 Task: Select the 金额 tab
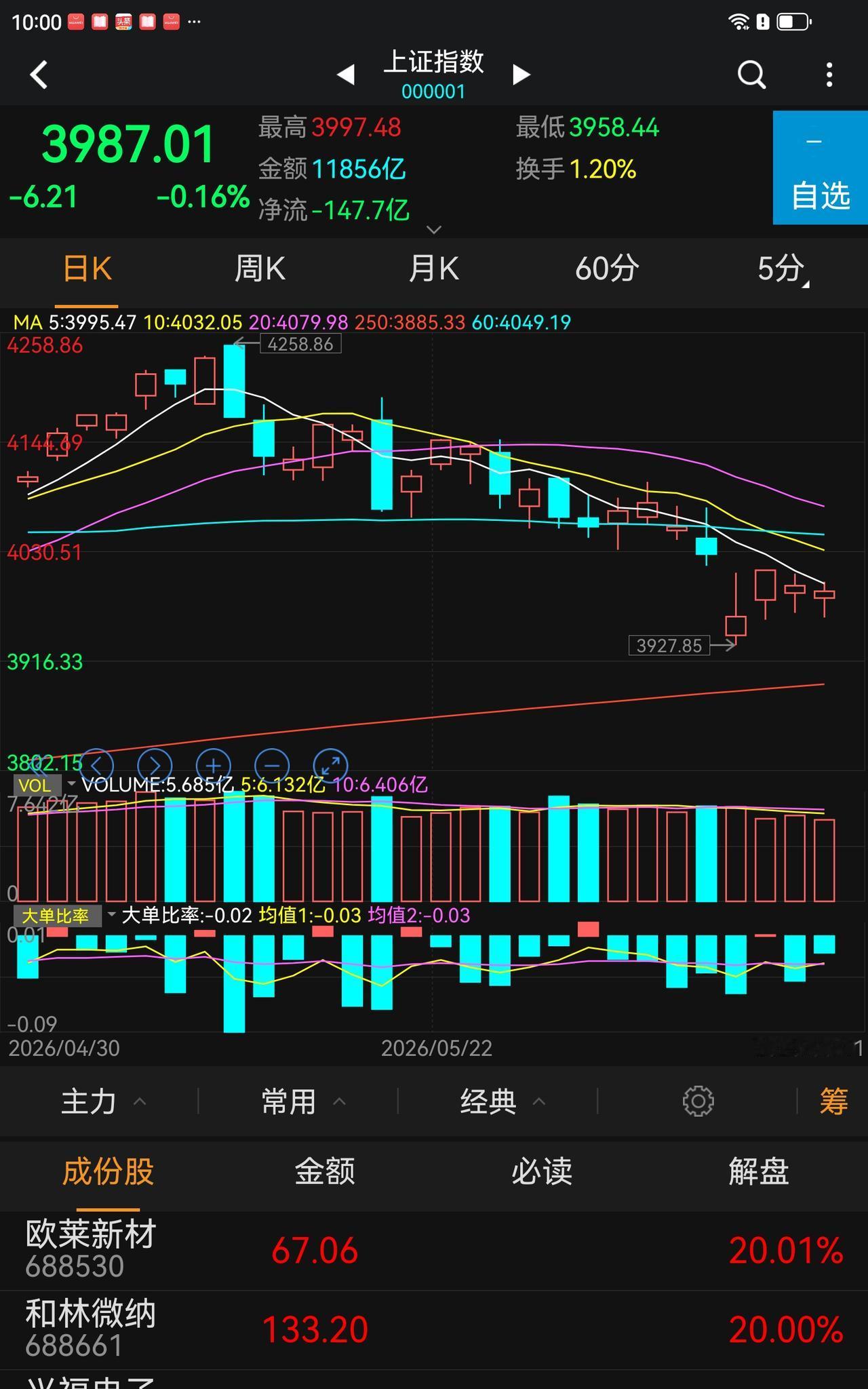tap(325, 1172)
